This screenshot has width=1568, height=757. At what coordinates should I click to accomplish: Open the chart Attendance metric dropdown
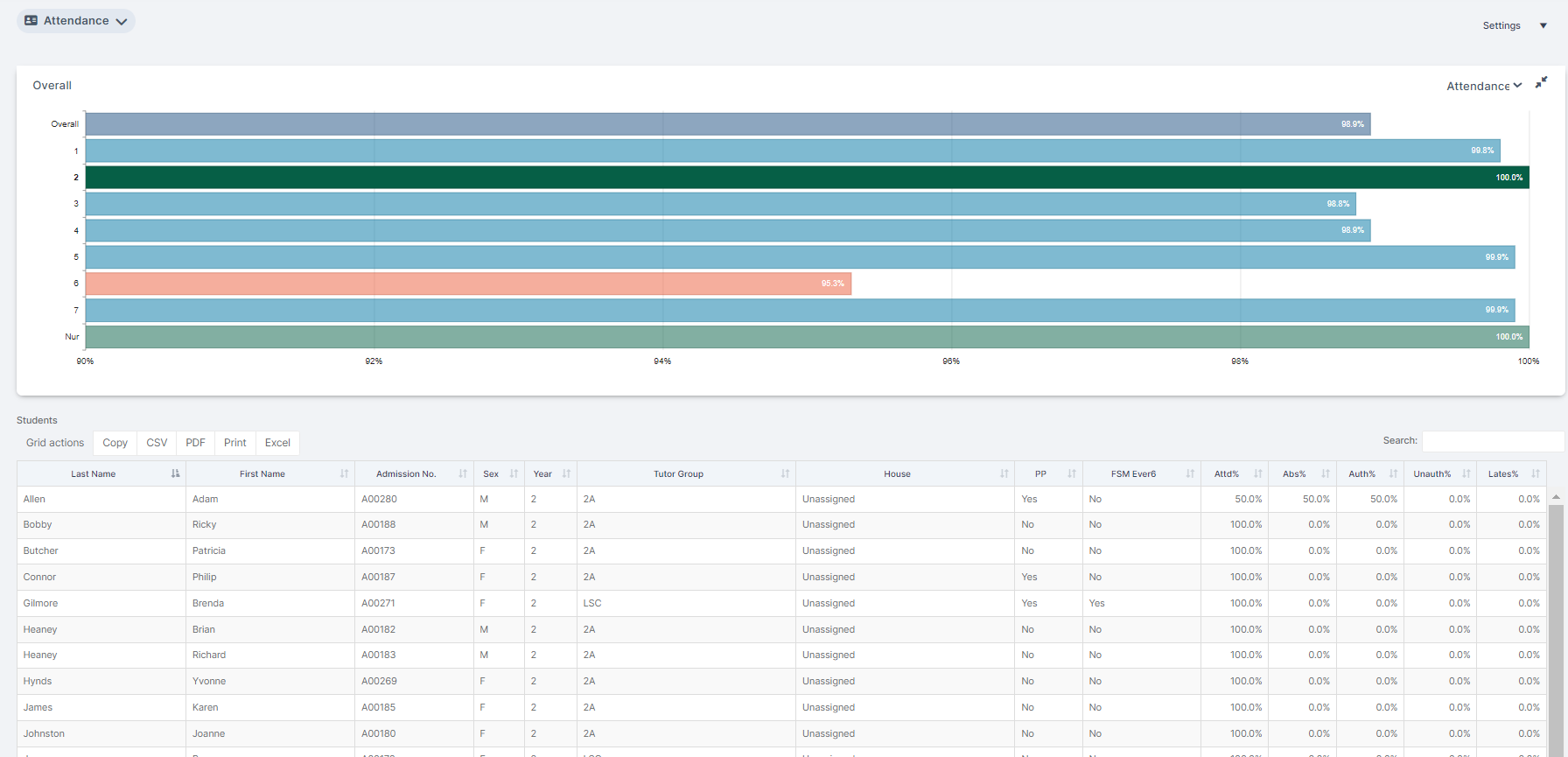[1483, 86]
